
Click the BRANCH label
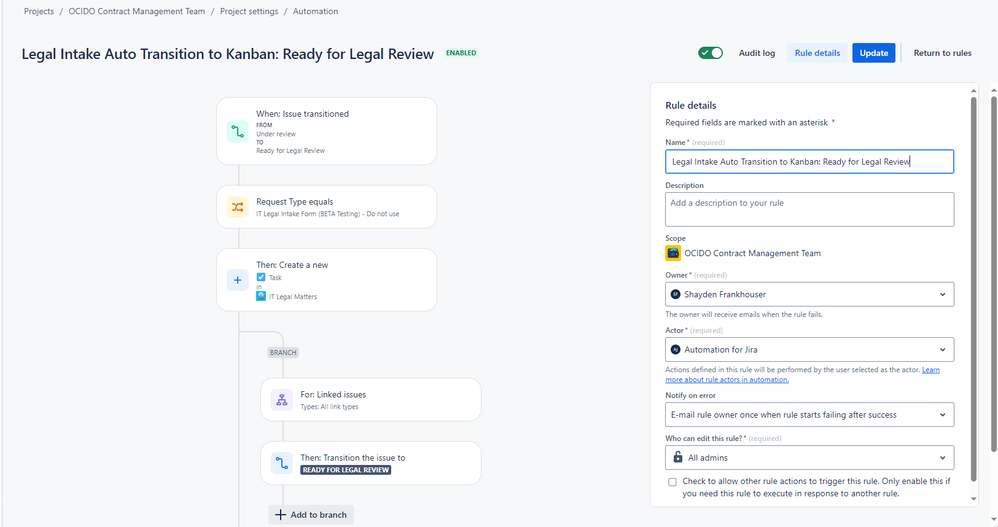[283, 352]
